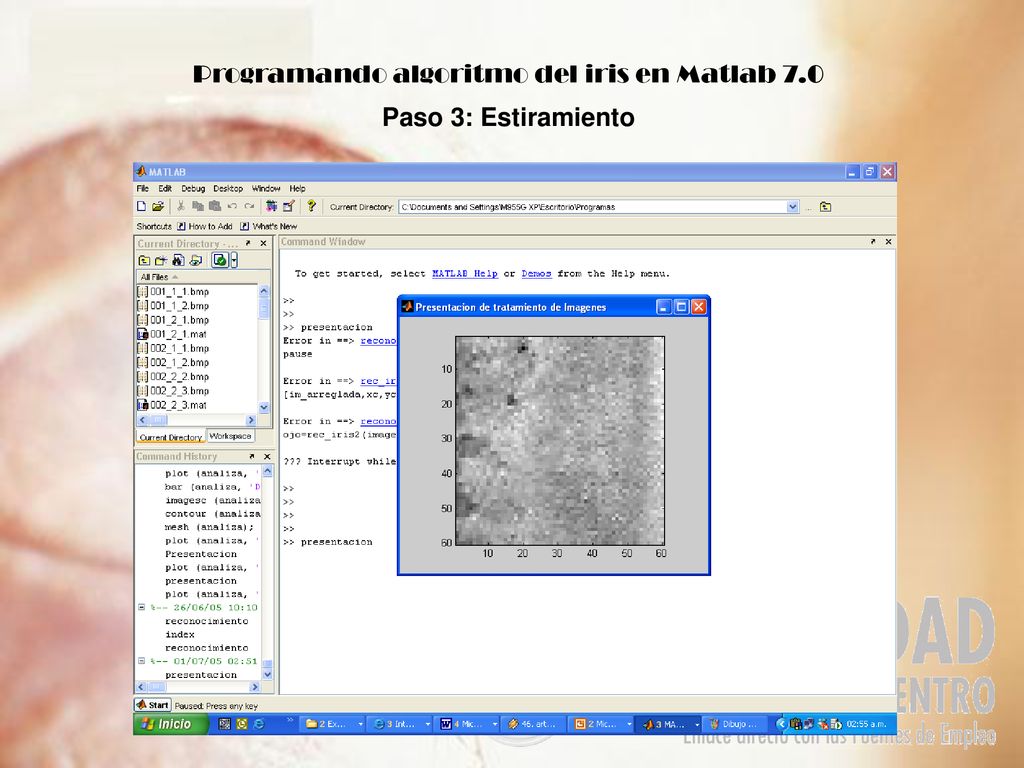Image resolution: width=1024 pixels, height=768 pixels.
Task: Undock the Current Directory panel
Action: point(248,243)
